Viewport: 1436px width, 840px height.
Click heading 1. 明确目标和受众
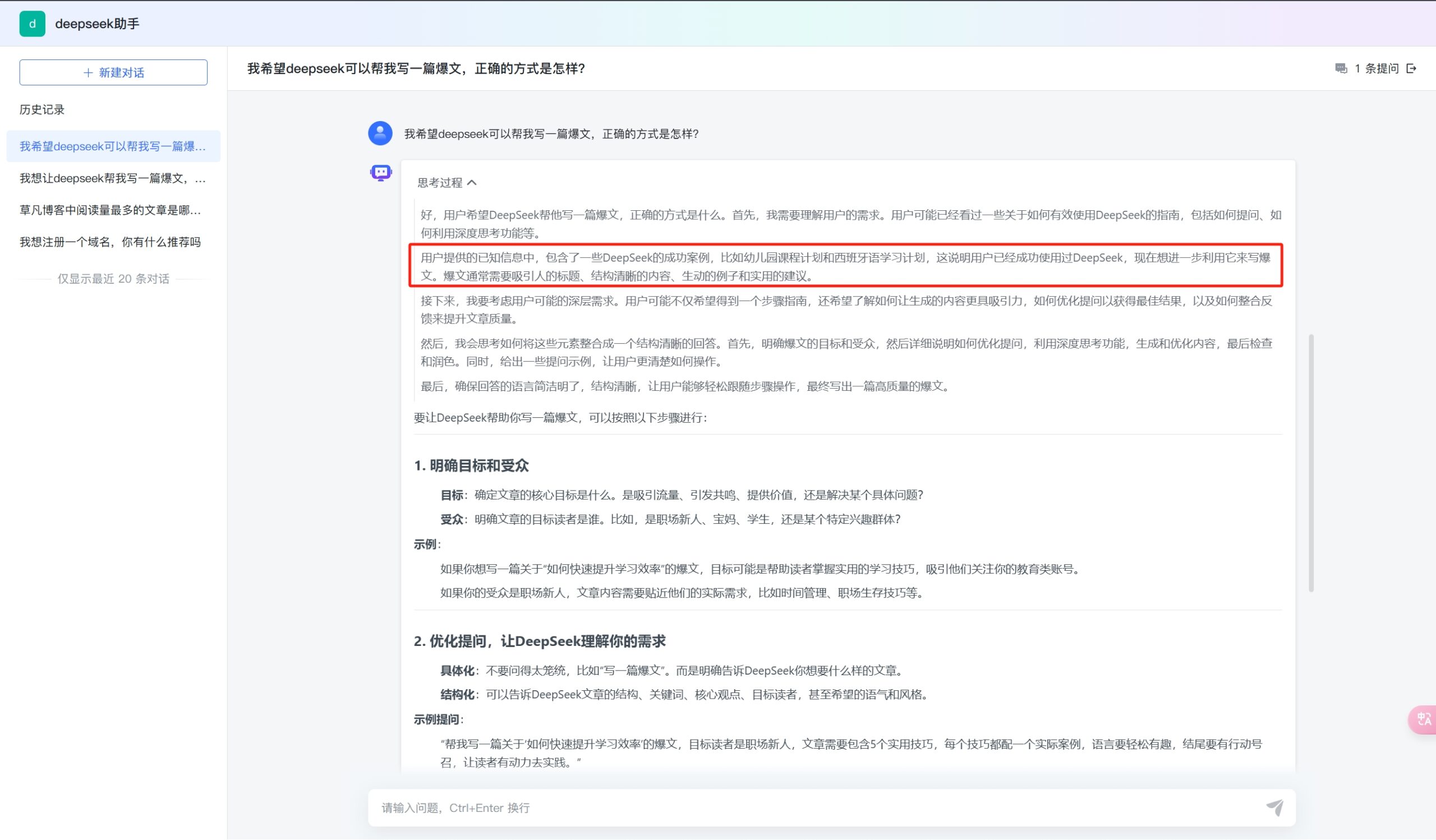[471, 466]
